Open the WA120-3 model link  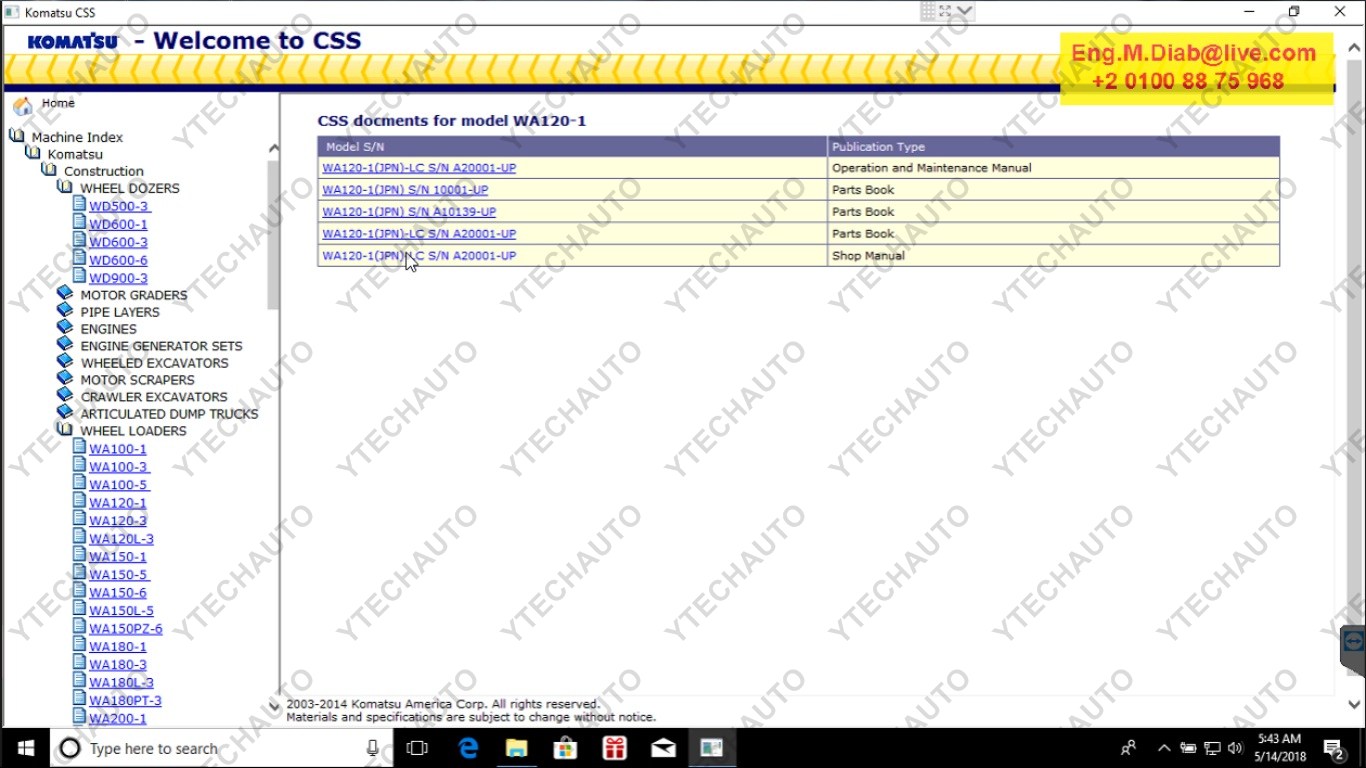tap(118, 521)
